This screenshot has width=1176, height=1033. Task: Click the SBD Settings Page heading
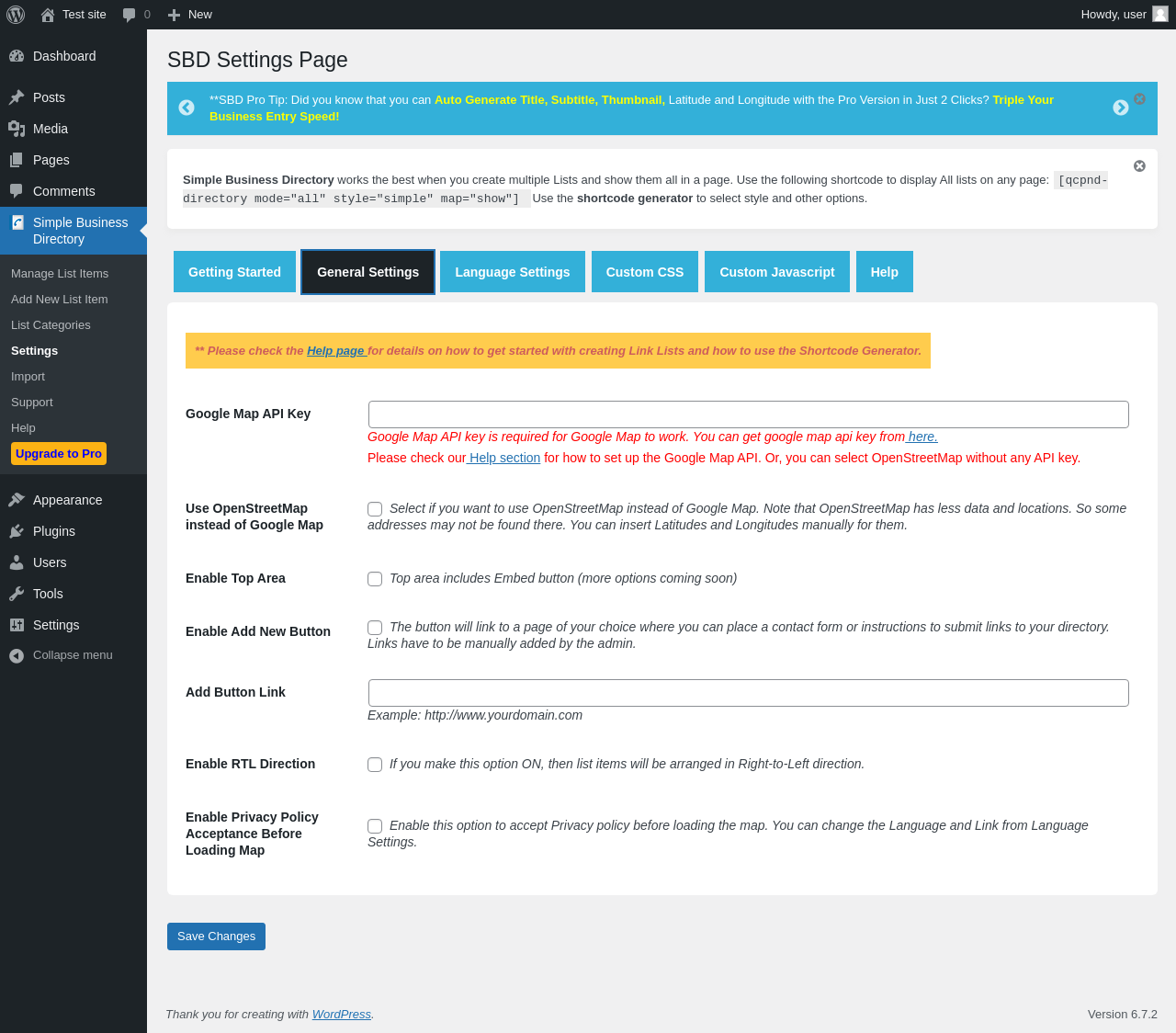click(x=257, y=60)
